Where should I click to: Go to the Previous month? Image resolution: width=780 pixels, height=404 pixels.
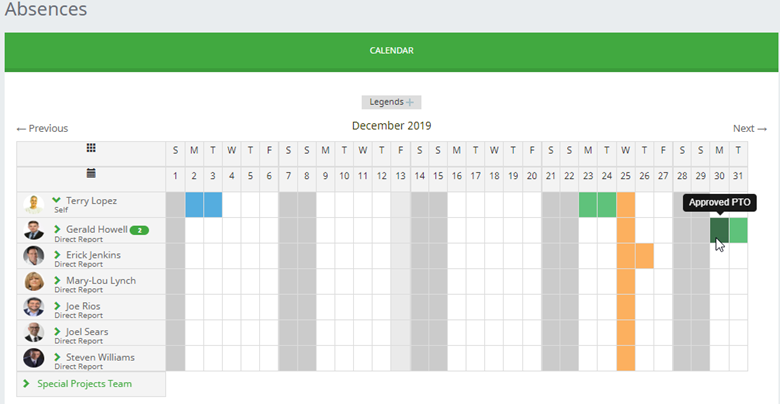[x=42, y=128]
